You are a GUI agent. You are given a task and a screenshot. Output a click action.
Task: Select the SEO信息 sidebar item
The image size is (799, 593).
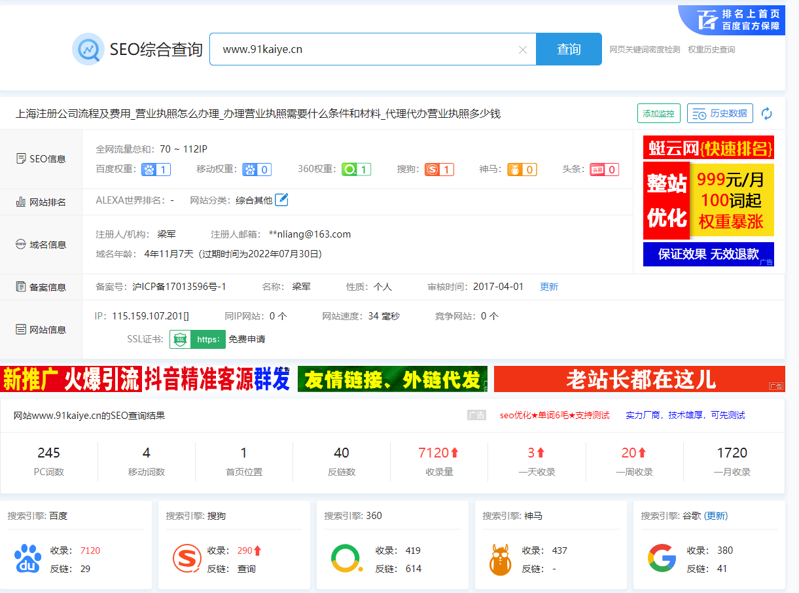pyautogui.click(x=41, y=159)
